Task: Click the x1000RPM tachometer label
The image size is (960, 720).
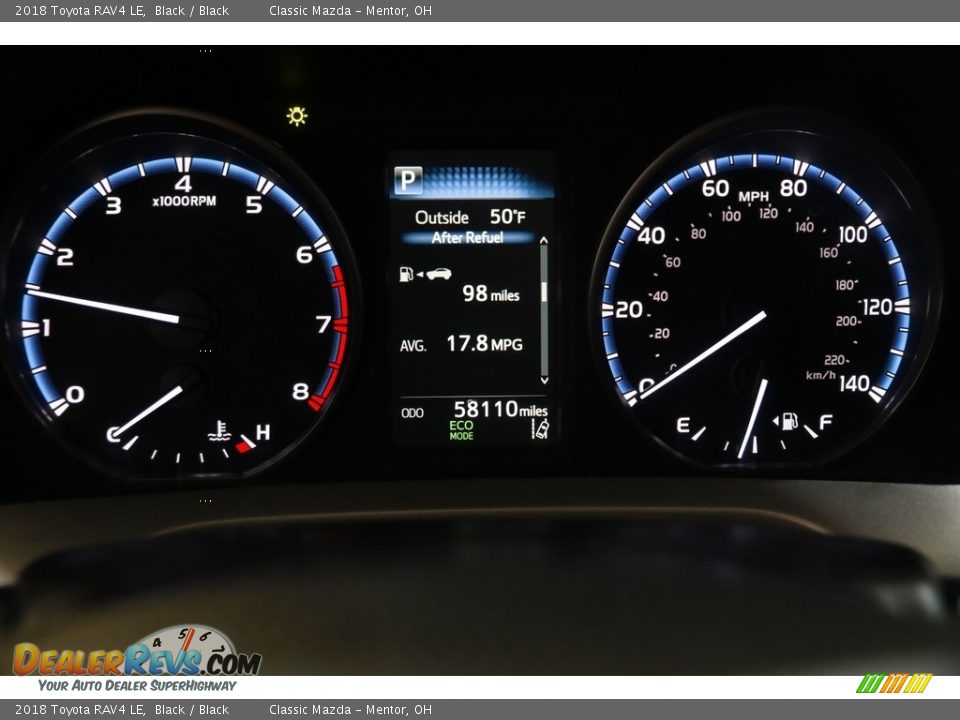Action: coord(183,202)
